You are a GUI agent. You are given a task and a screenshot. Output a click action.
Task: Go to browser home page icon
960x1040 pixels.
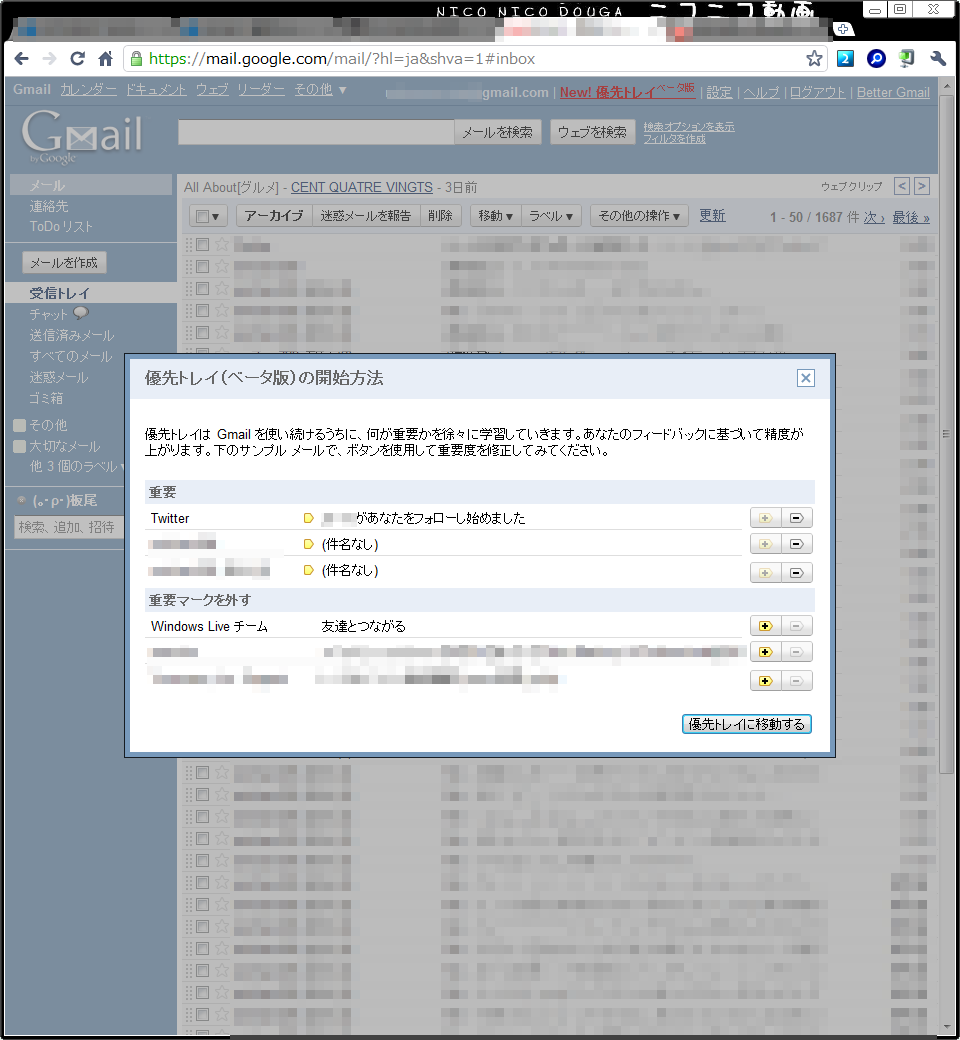[105, 58]
